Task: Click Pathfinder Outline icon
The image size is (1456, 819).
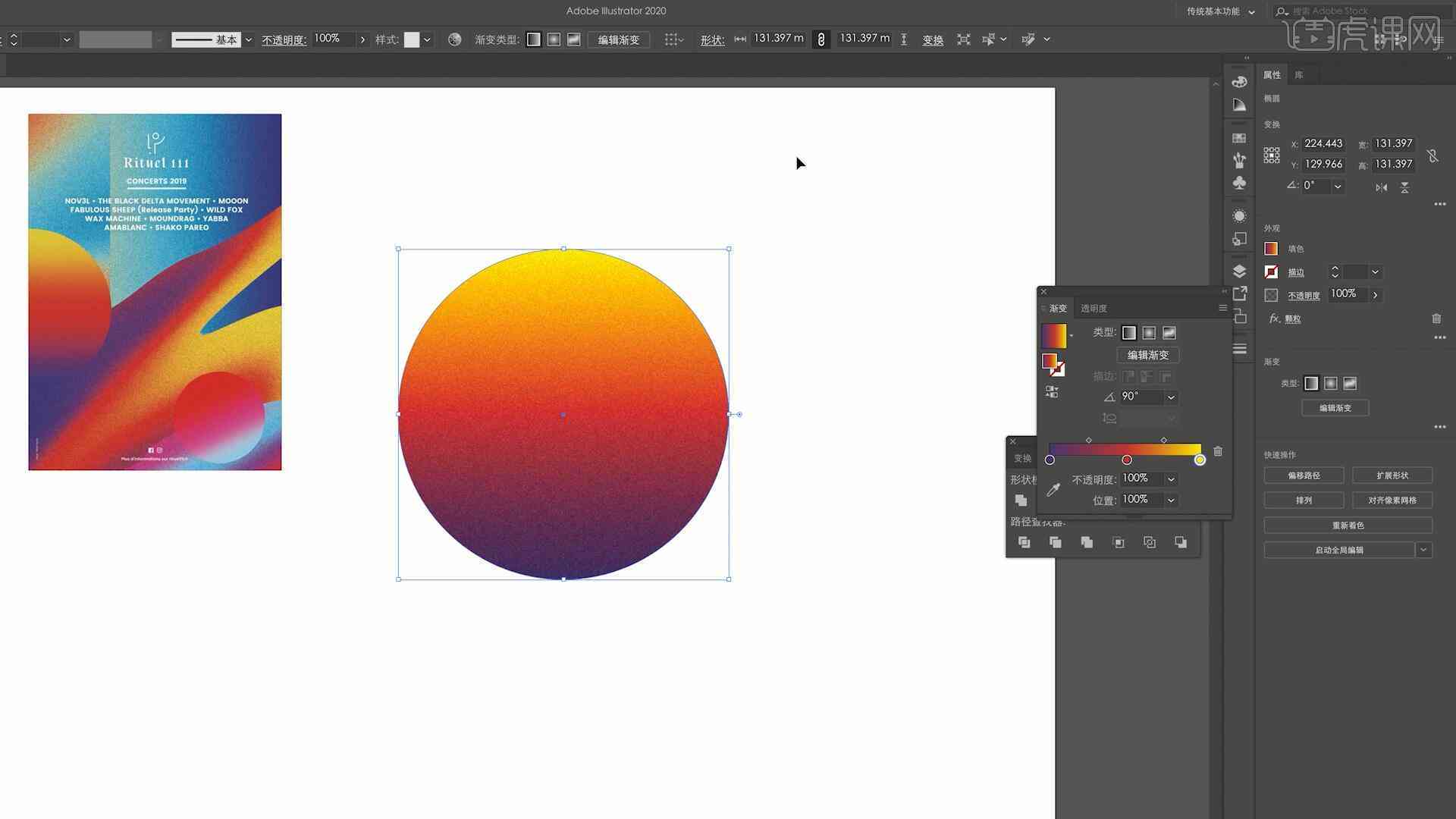Action: tap(1150, 542)
